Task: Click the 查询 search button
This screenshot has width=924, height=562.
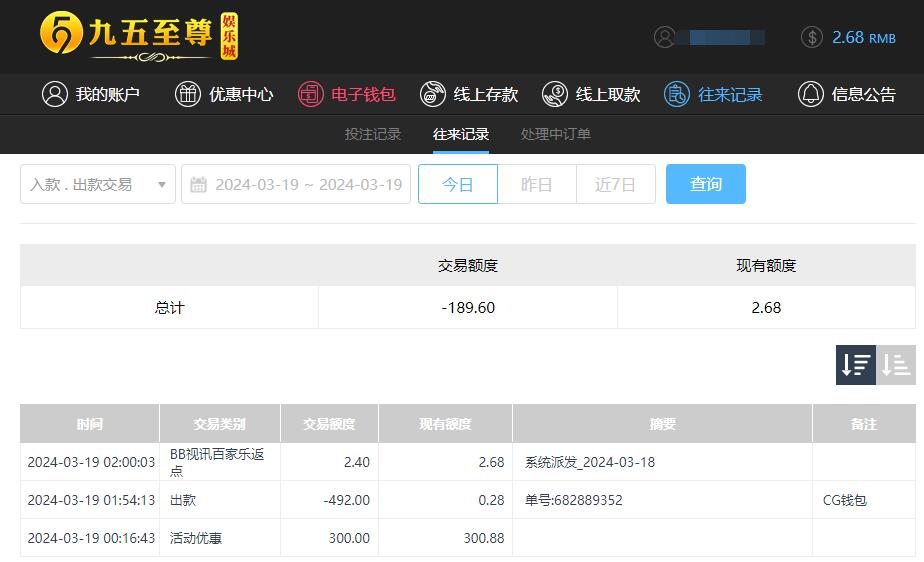Action: point(706,184)
